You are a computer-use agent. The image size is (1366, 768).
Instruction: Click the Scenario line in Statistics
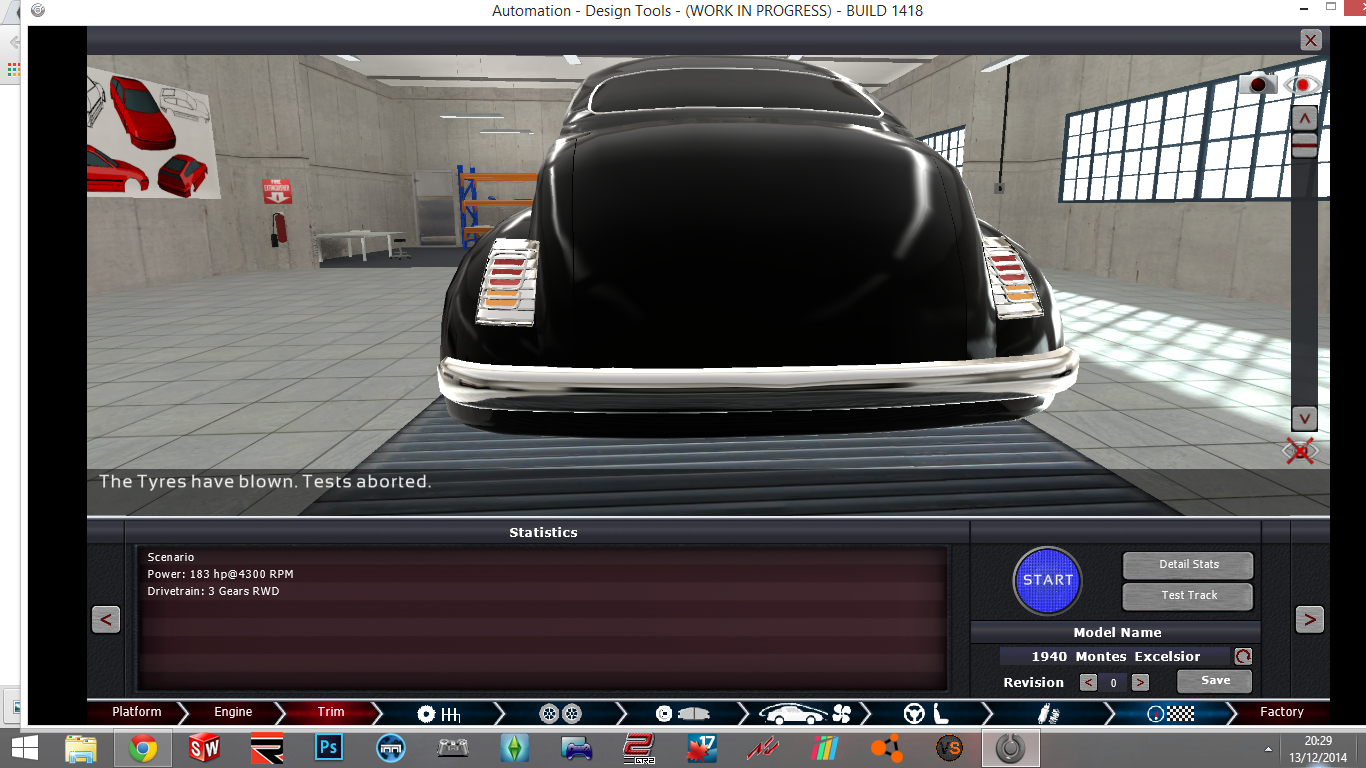point(171,557)
